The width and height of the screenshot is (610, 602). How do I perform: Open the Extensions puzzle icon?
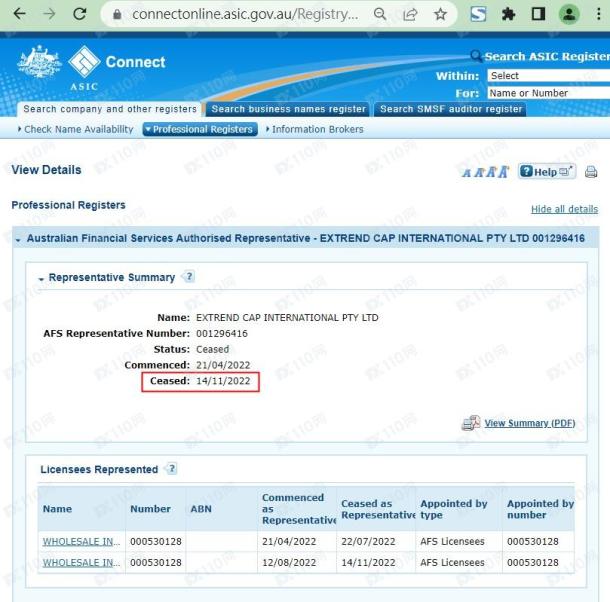pyautogui.click(x=508, y=14)
